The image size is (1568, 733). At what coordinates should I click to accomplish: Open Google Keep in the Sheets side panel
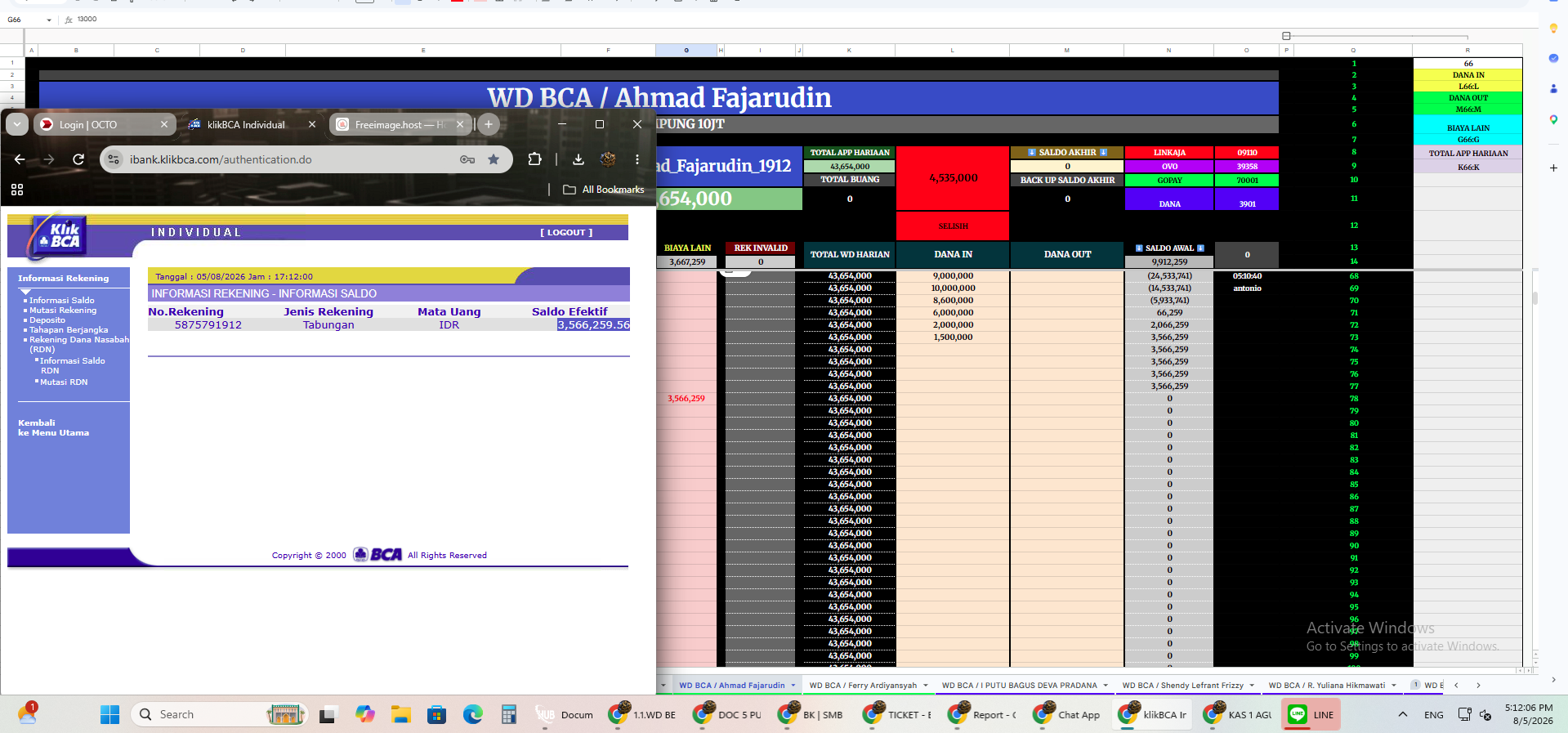point(1553,29)
